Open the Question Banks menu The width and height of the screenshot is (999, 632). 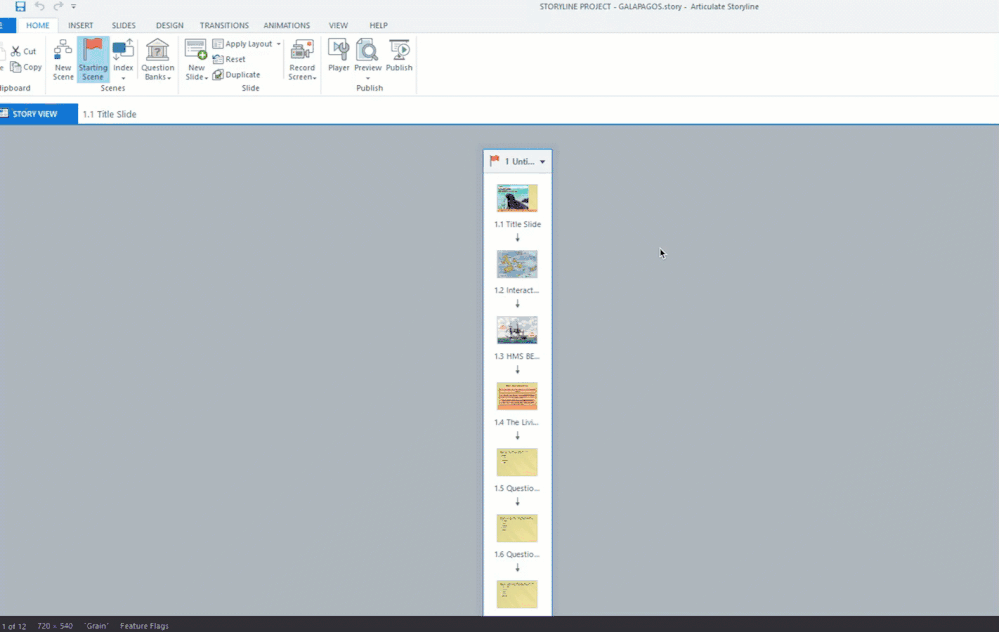(157, 60)
